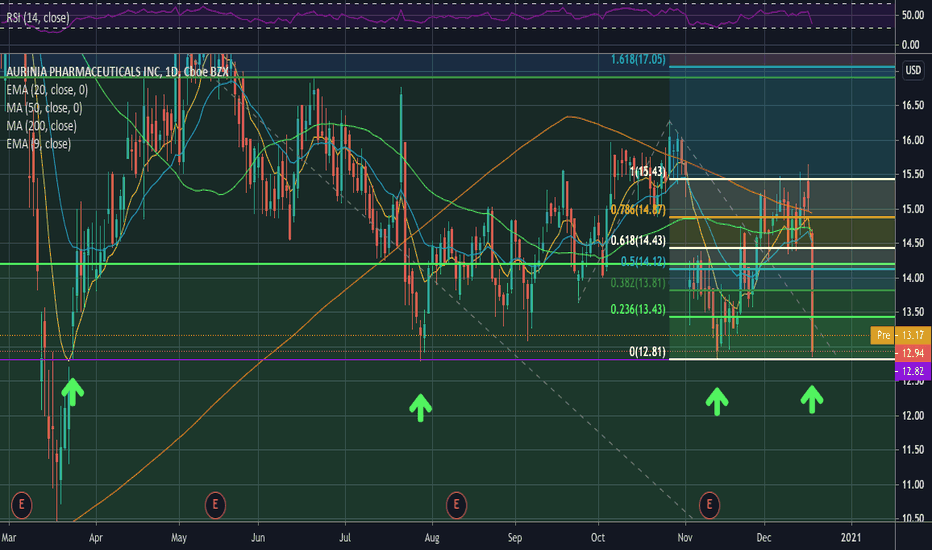Screen dimensions: 932x550
Task: Click the Apr label on time axis
Action: tap(96, 538)
